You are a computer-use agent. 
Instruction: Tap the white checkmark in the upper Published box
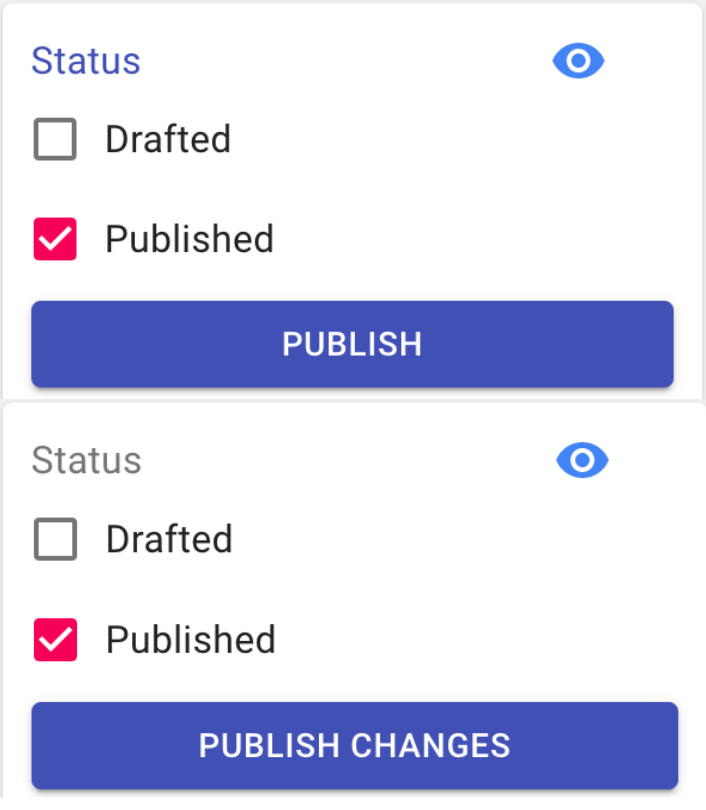pos(55,240)
